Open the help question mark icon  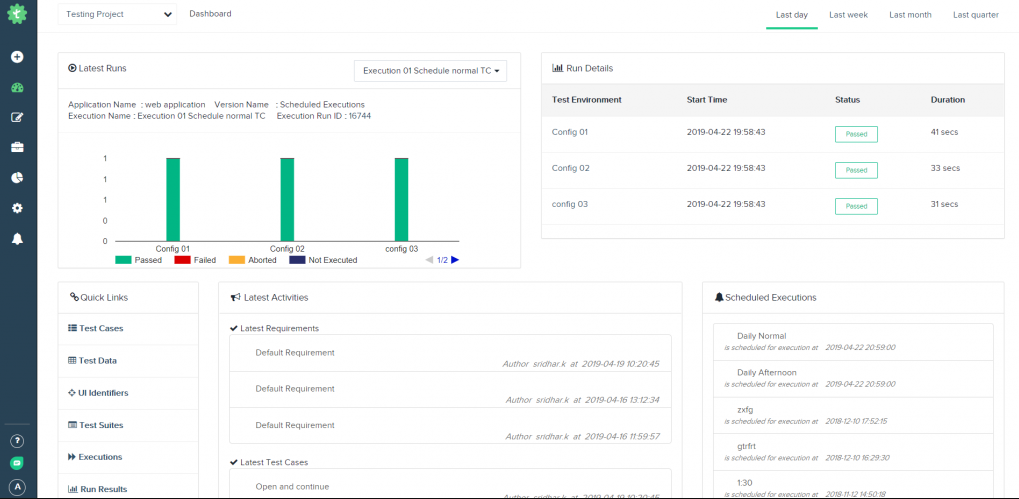[18, 441]
